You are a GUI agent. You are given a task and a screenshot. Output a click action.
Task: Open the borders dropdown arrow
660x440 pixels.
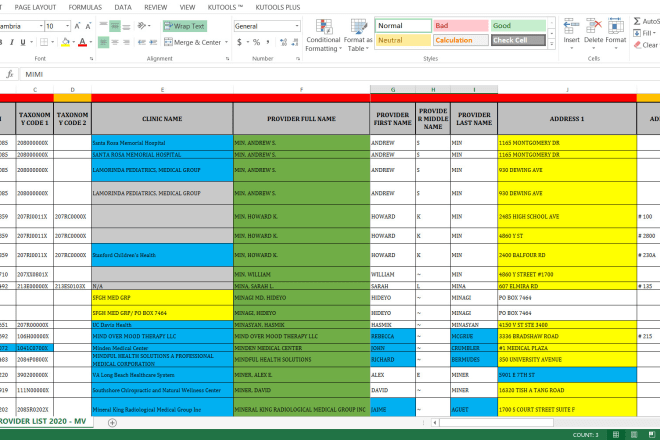point(53,42)
